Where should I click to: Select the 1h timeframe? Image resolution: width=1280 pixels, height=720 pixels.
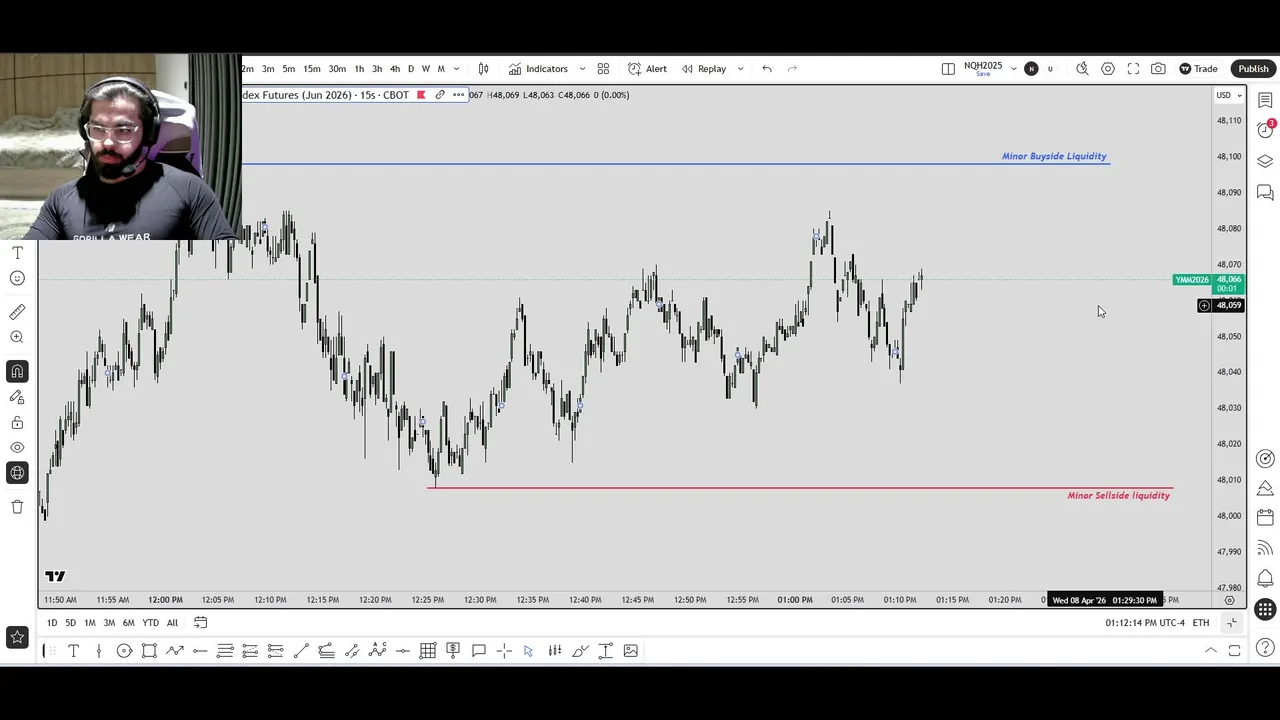tap(359, 69)
